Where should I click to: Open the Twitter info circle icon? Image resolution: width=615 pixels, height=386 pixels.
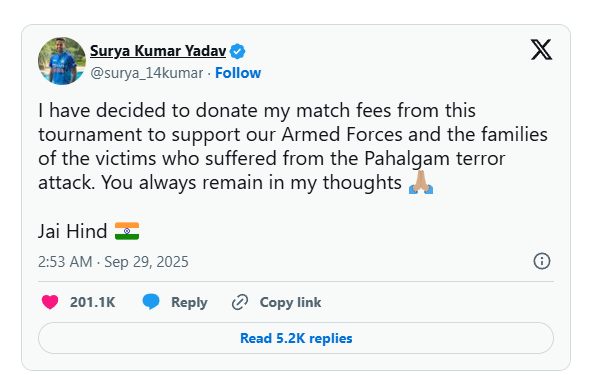click(x=542, y=261)
